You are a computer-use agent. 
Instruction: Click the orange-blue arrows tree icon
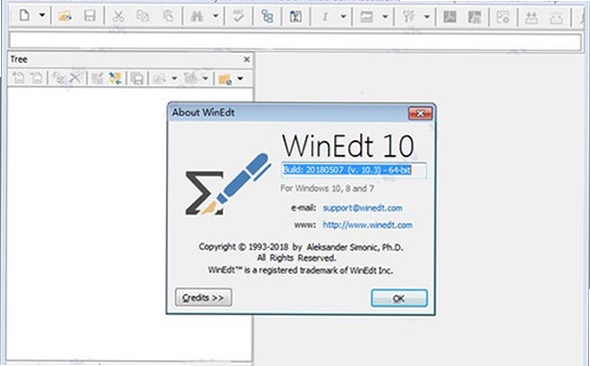tap(115, 78)
